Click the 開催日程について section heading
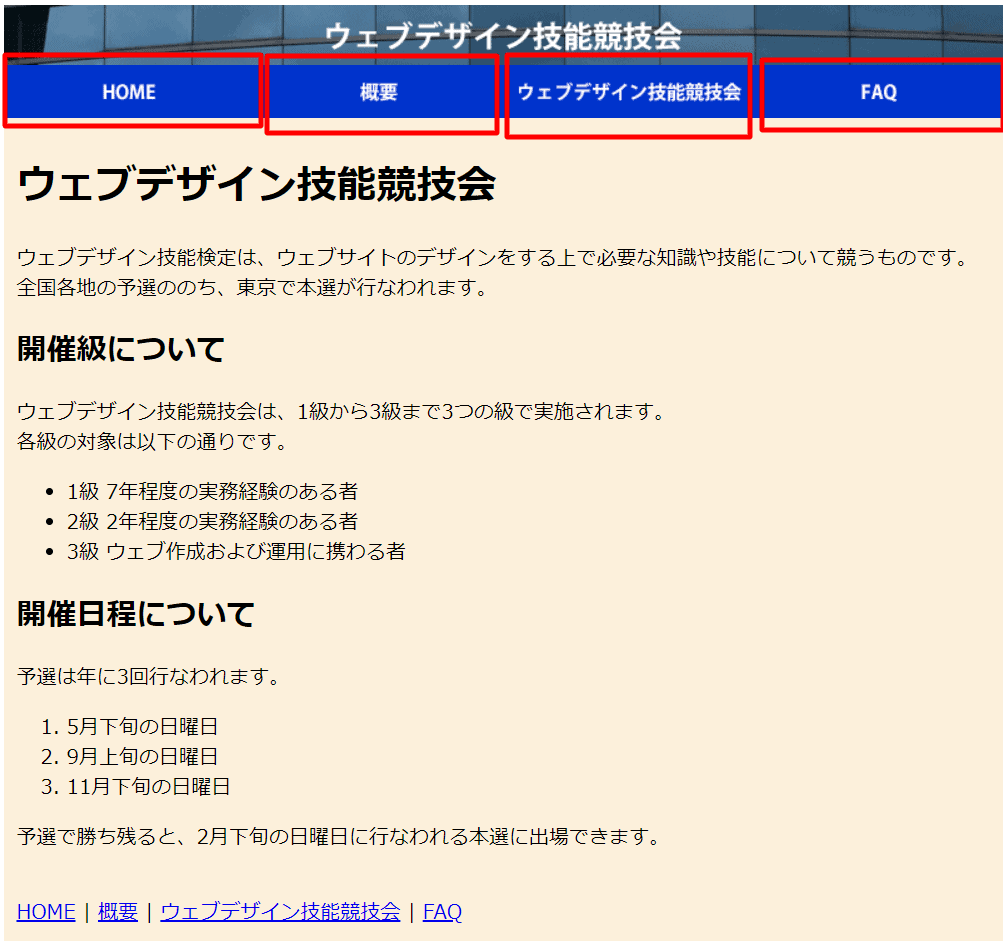The width and height of the screenshot is (1003, 950). (x=136, y=613)
